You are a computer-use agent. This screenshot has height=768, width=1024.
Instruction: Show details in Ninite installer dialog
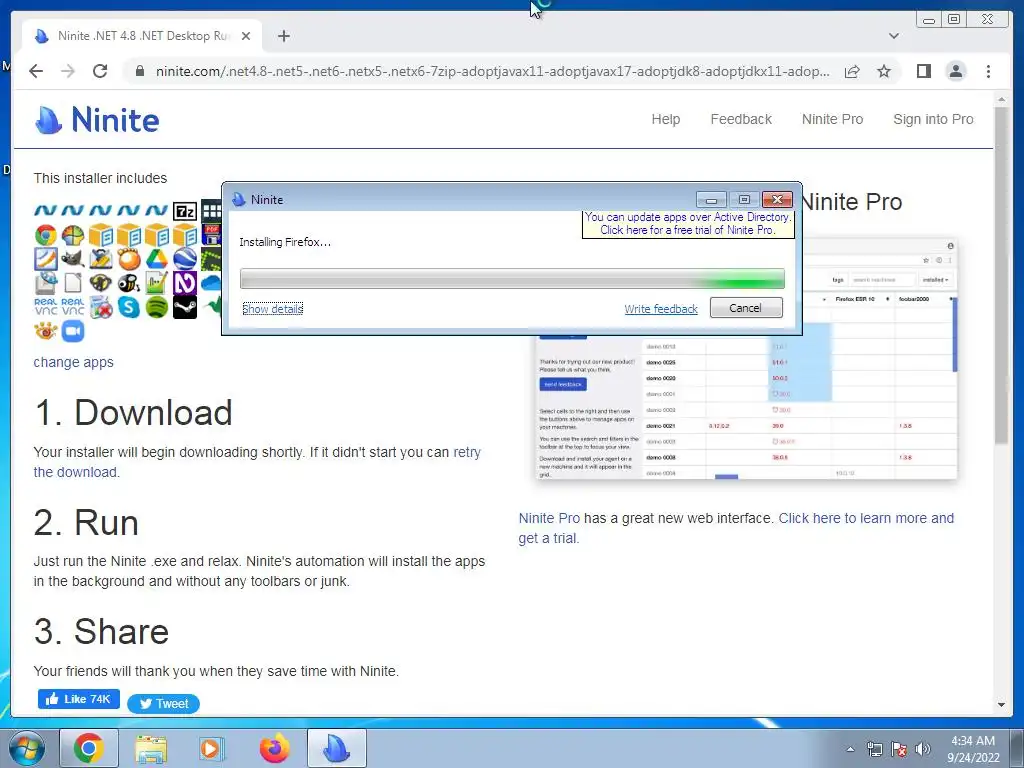click(272, 309)
